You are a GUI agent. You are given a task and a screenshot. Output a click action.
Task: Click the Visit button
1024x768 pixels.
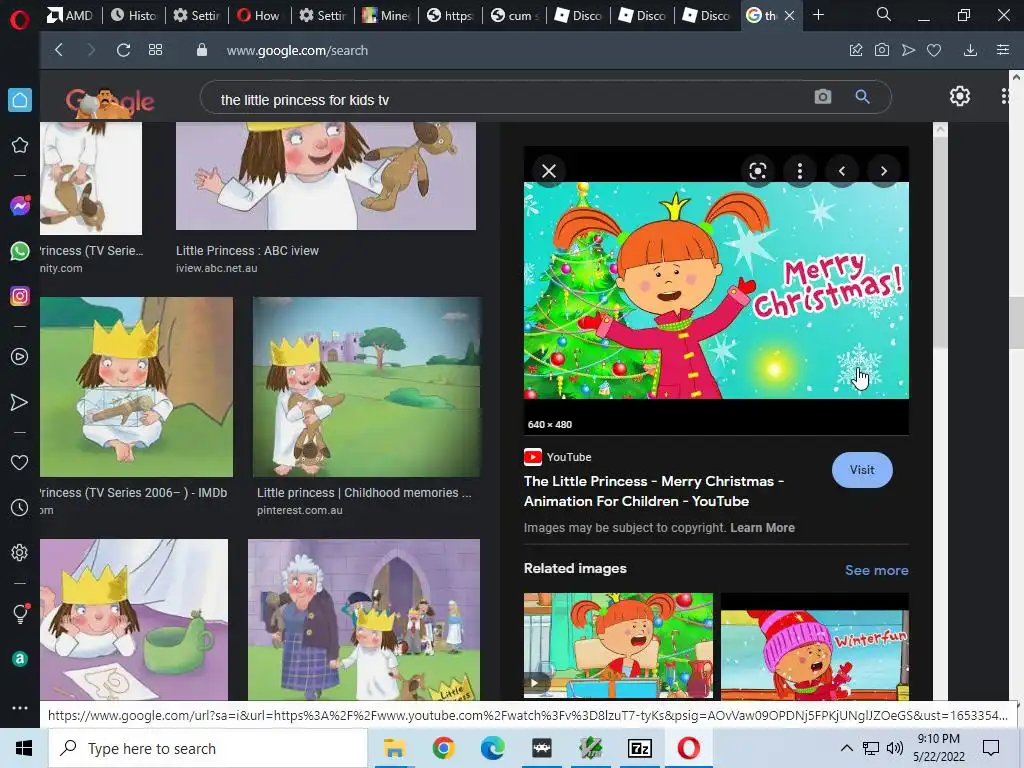(x=862, y=470)
